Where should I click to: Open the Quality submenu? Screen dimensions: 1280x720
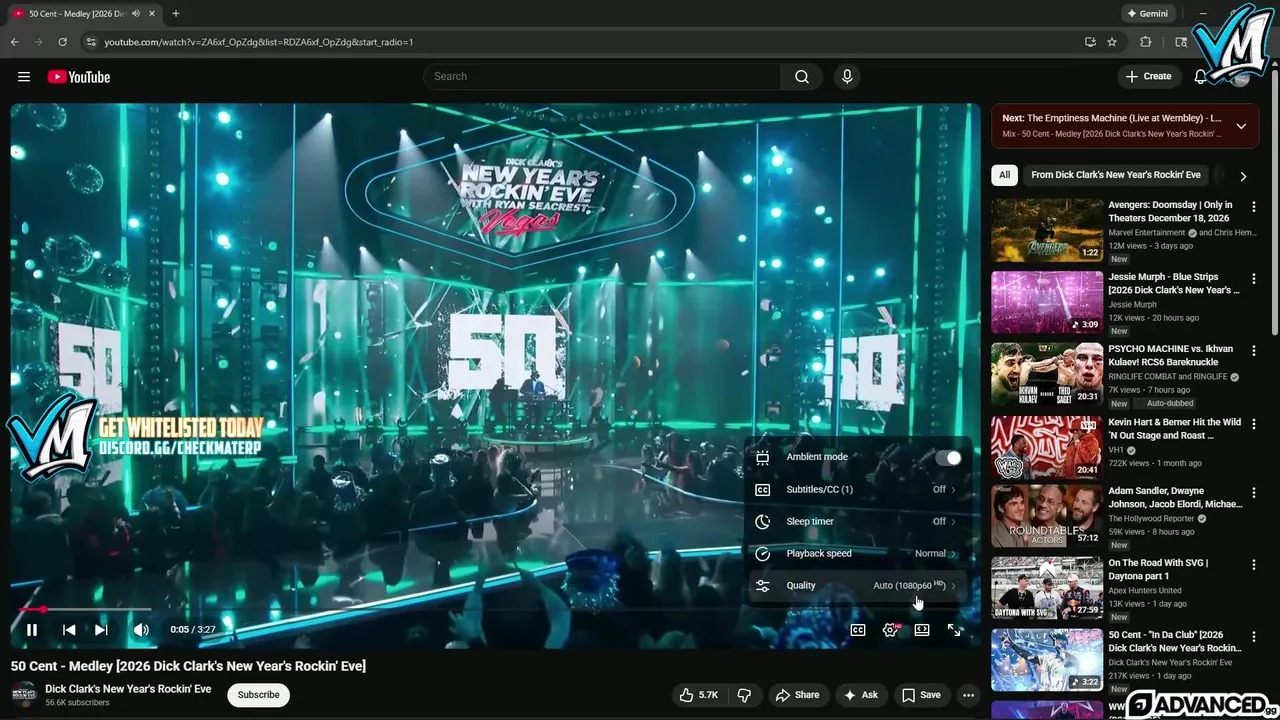coord(858,586)
